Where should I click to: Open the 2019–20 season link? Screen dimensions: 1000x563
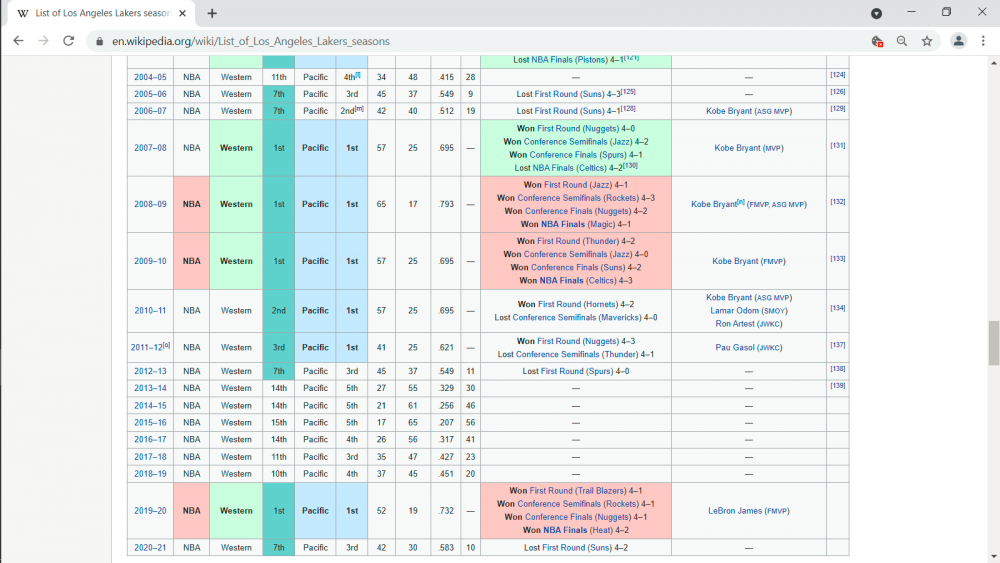click(149, 511)
